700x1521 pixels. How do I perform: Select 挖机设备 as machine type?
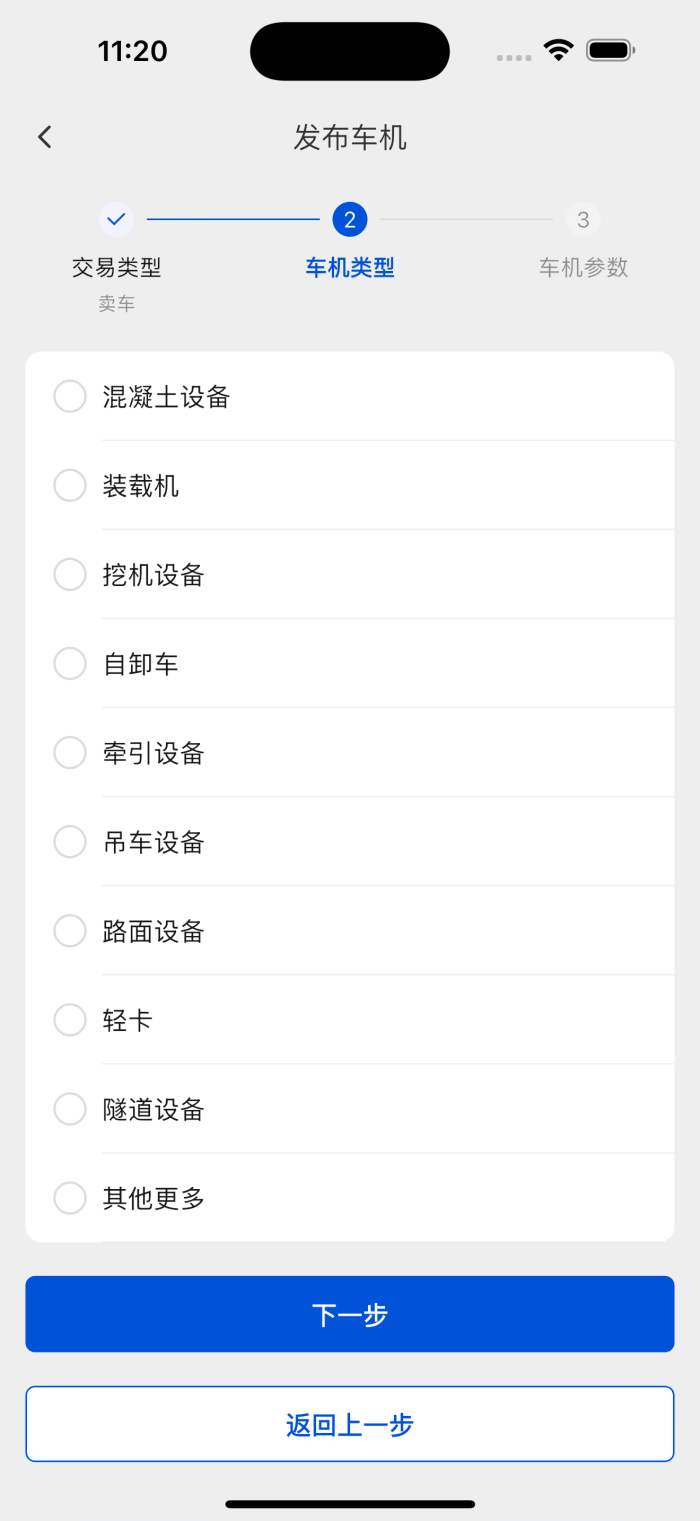[70, 574]
